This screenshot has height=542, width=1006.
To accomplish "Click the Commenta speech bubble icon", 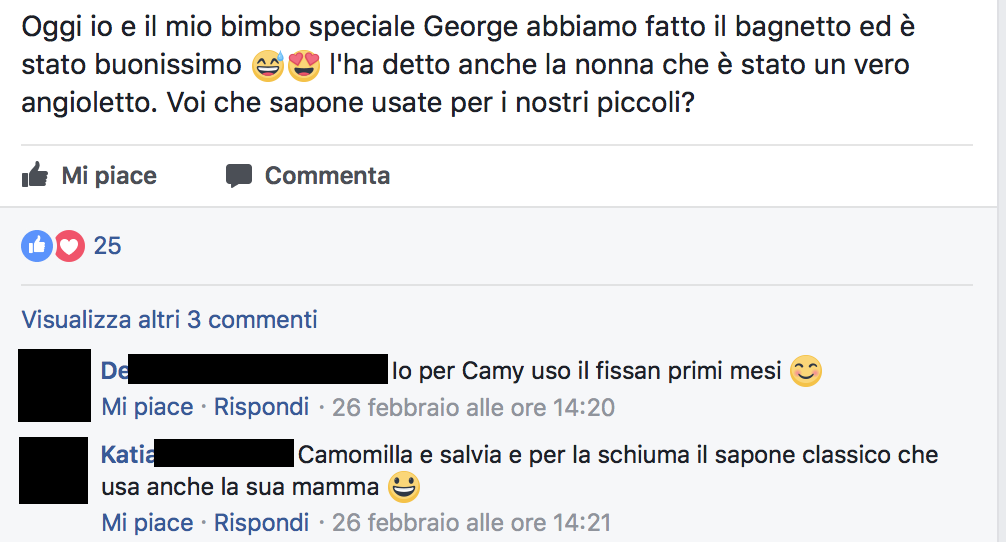I will click(x=239, y=176).
